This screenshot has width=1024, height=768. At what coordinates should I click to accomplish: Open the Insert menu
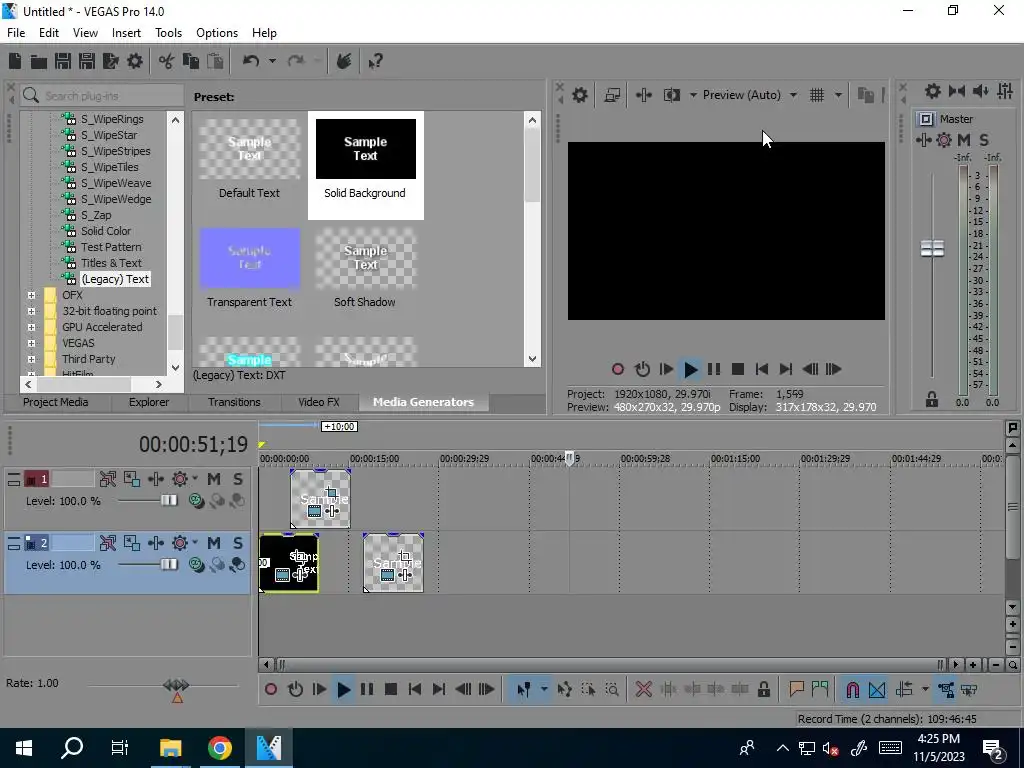coord(126,33)
